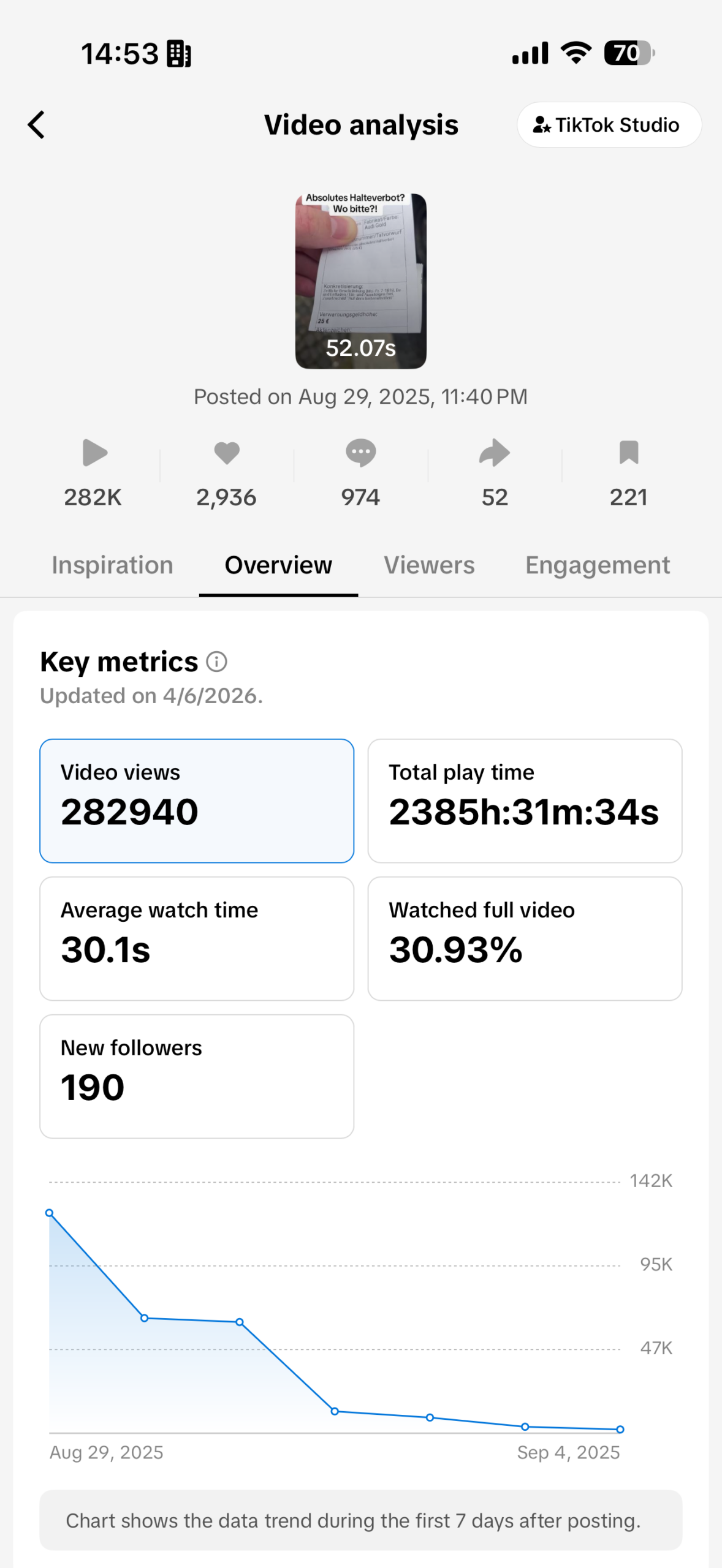
Task: Tap the battery indicator icon
Action: click(x=629, y=53)
